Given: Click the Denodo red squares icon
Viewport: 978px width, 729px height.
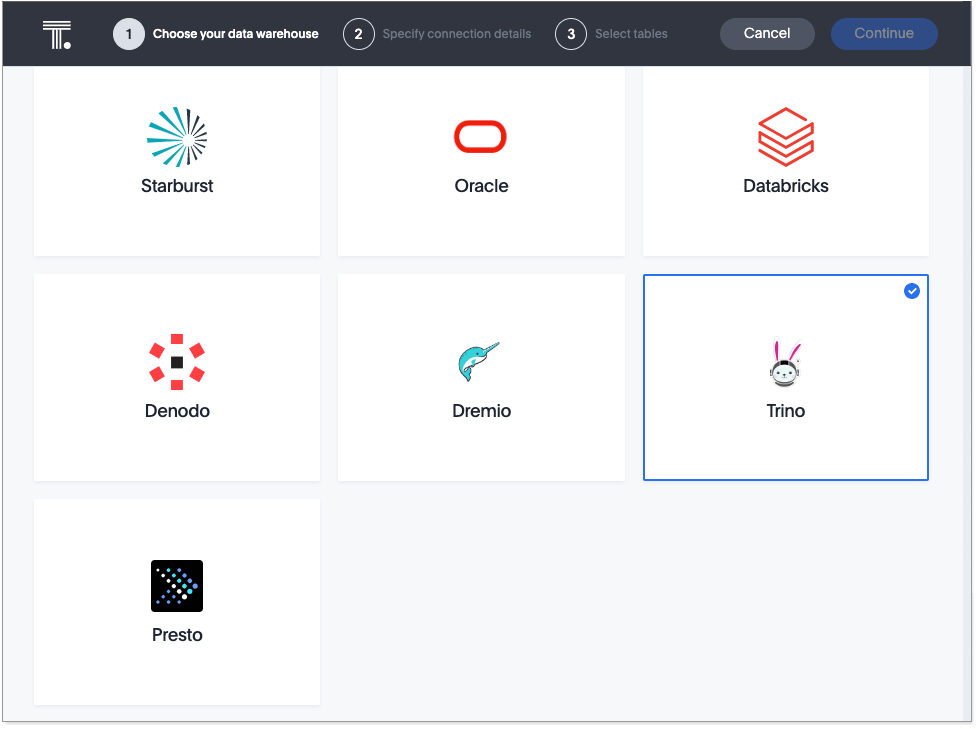Looking at the screenshot, I should click(x=177, y=362).
